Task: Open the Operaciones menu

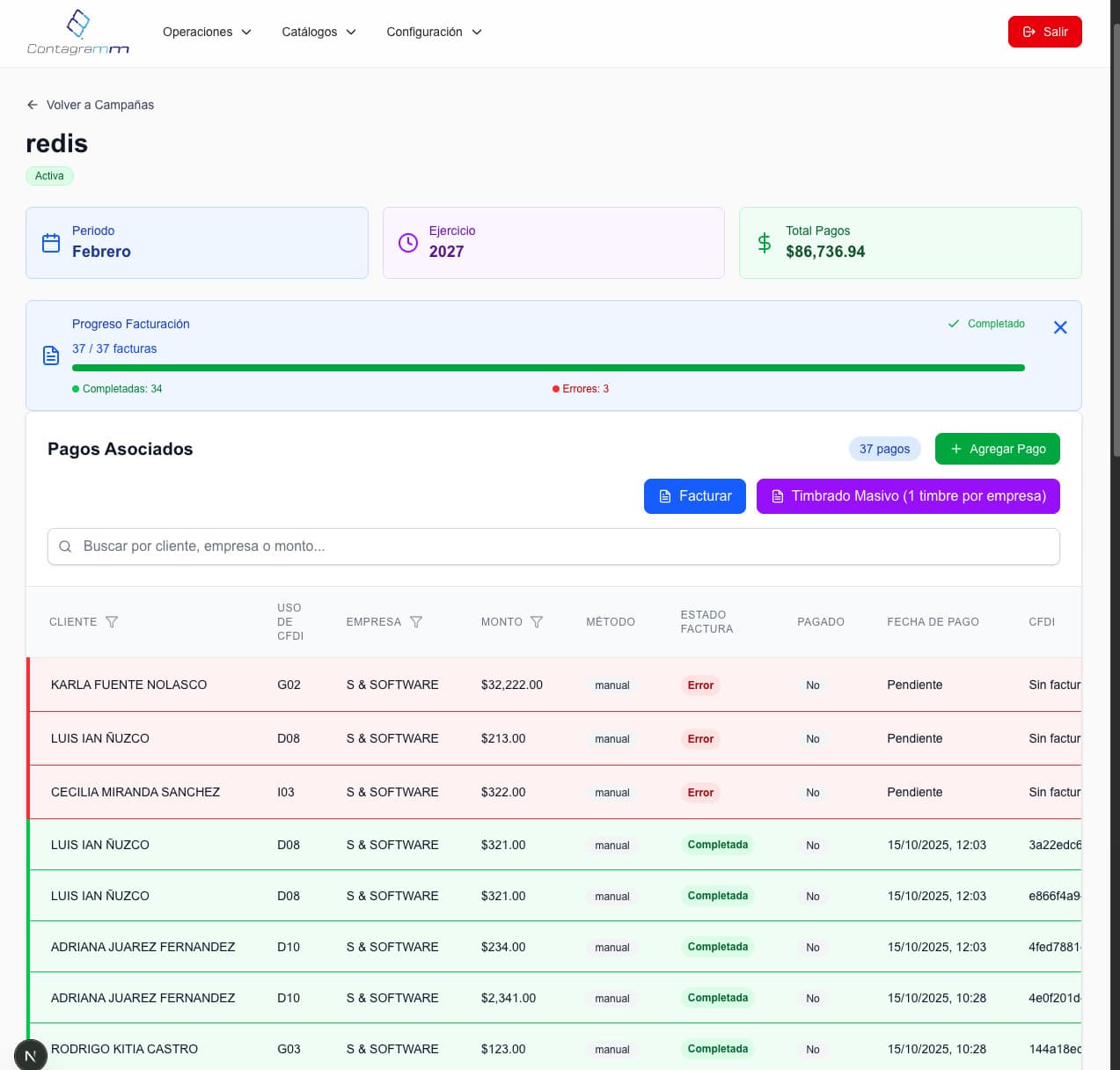Action: tap(207, 32)
